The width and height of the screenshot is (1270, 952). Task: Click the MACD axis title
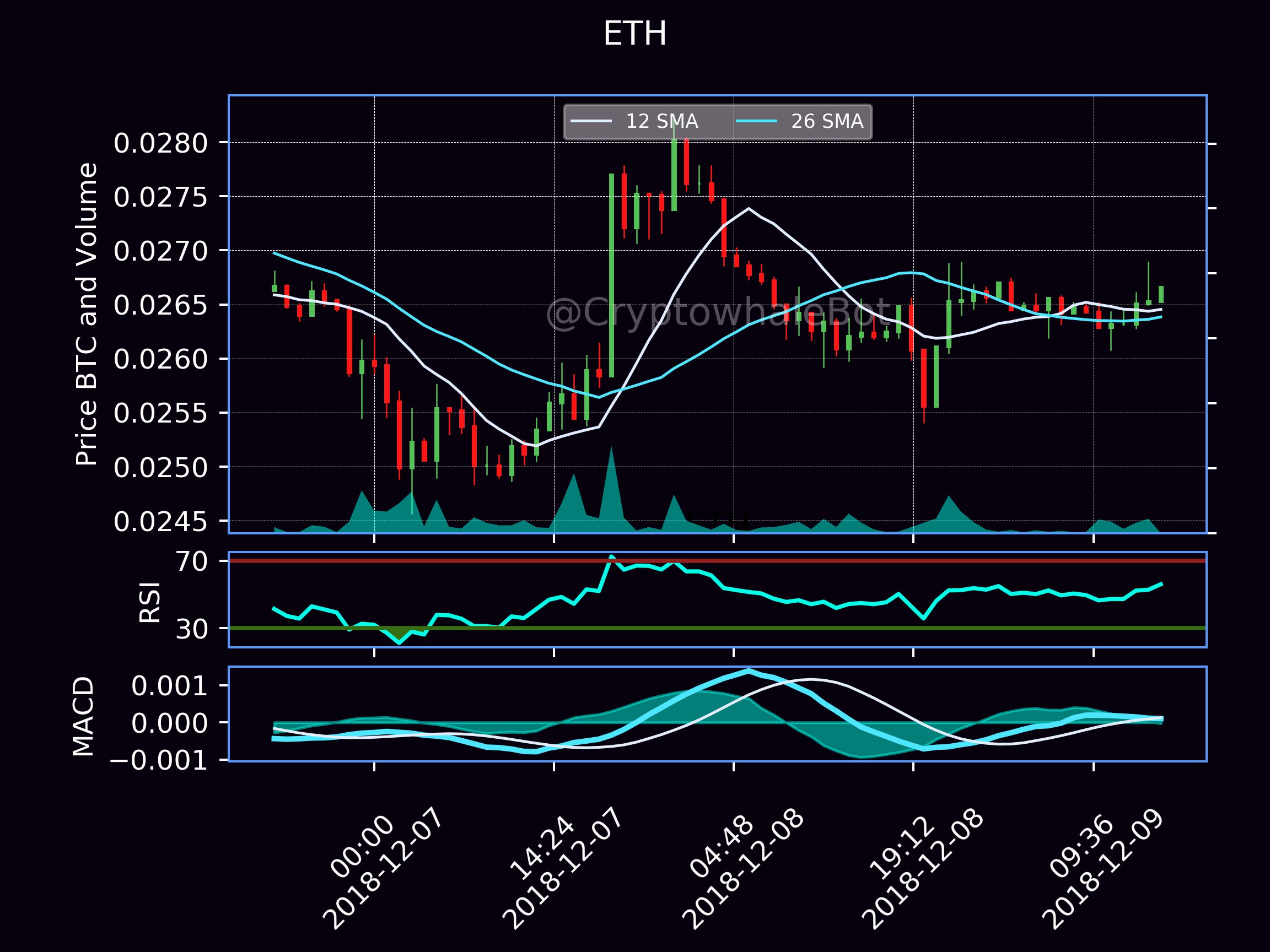point(84,716)
